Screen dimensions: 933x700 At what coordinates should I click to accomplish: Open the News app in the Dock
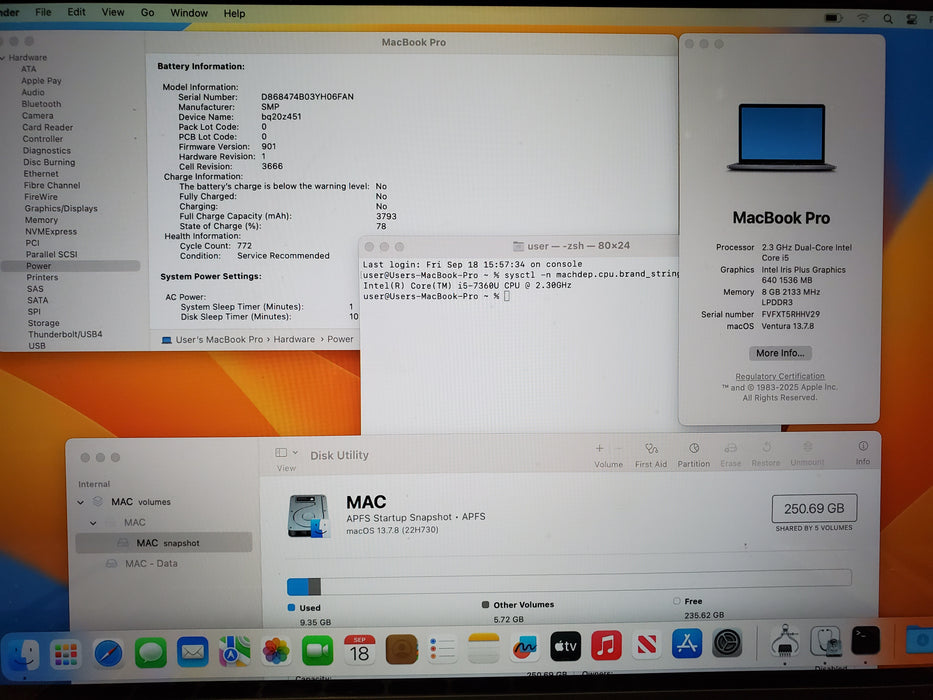[x=647, y=645]
